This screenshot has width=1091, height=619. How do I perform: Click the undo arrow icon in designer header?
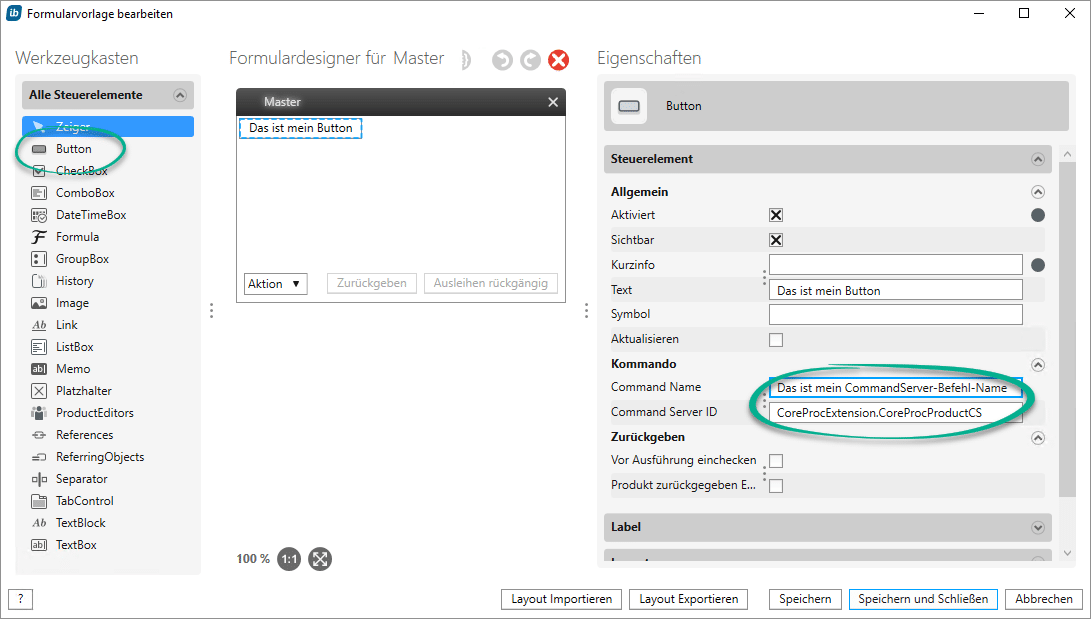pos(502,60)
